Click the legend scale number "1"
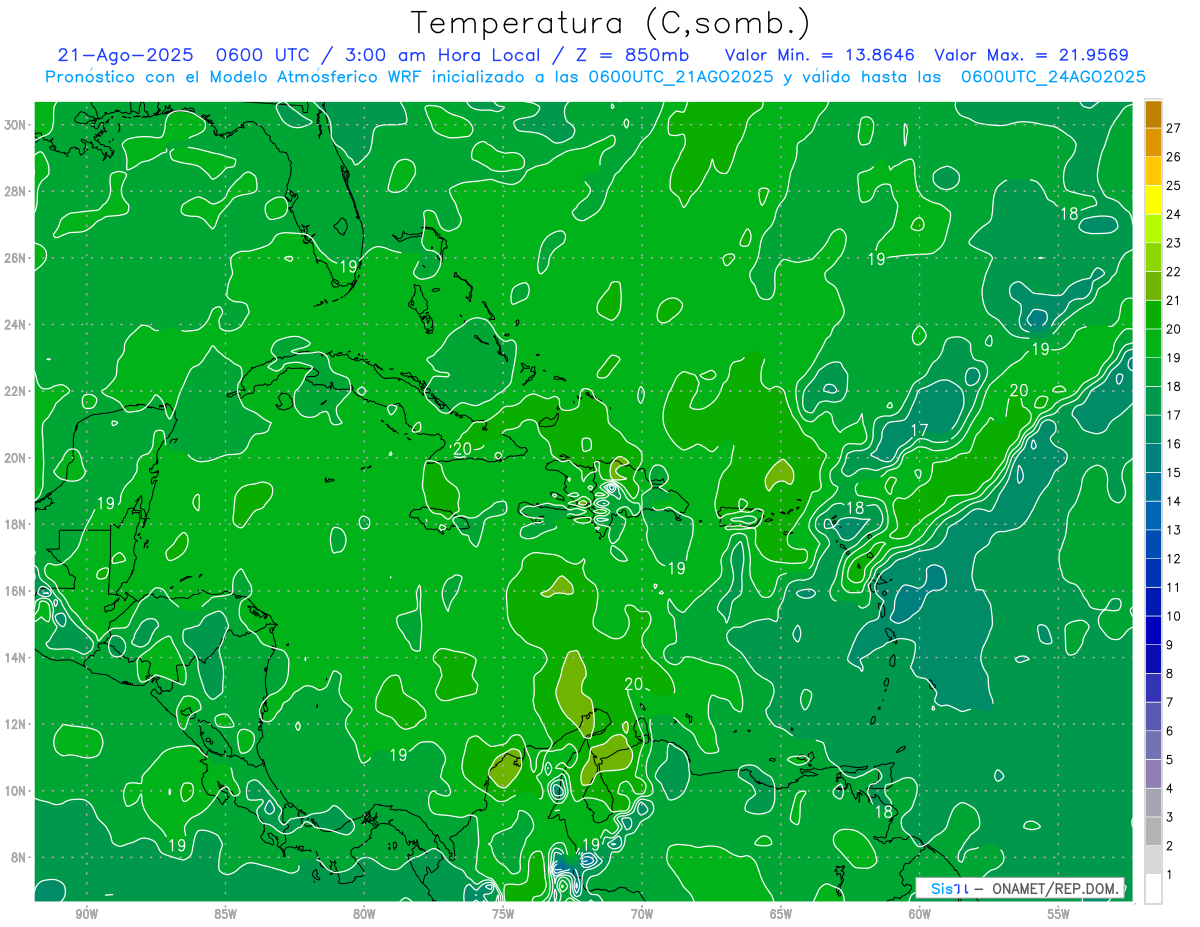This screenshot has height=927, width=1200. (1170, 875)
